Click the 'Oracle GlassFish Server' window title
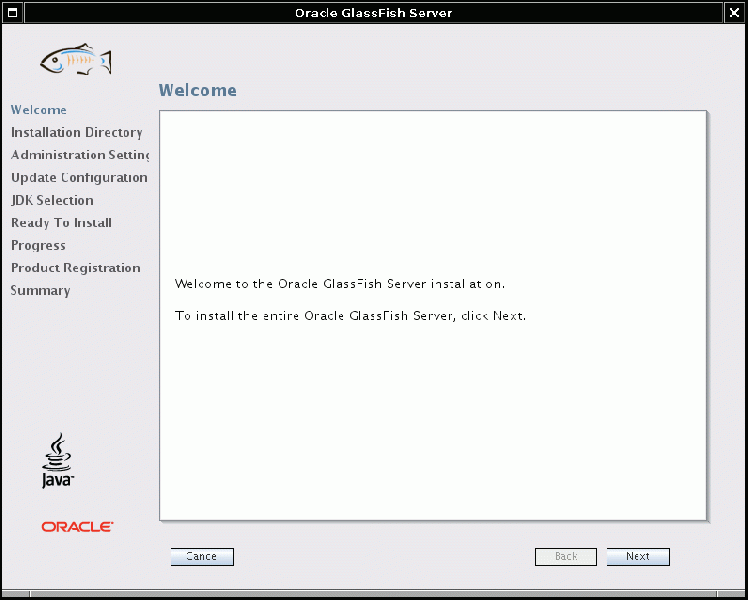Screen dimensions: 748x600 click(x=374, y=13)
